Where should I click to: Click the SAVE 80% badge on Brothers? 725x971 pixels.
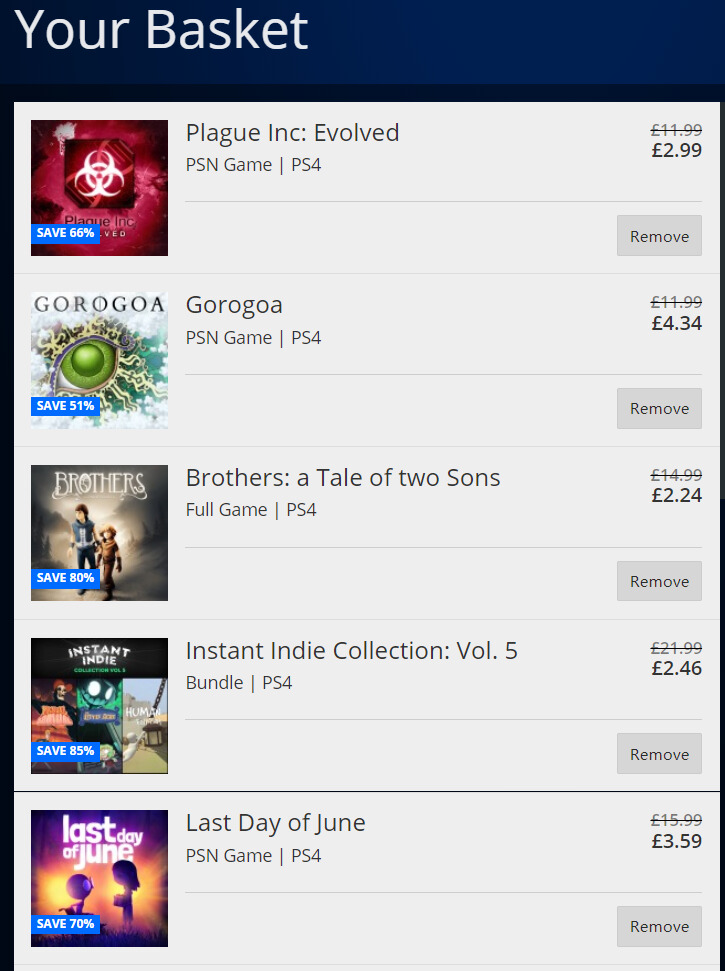coord(65,578)
